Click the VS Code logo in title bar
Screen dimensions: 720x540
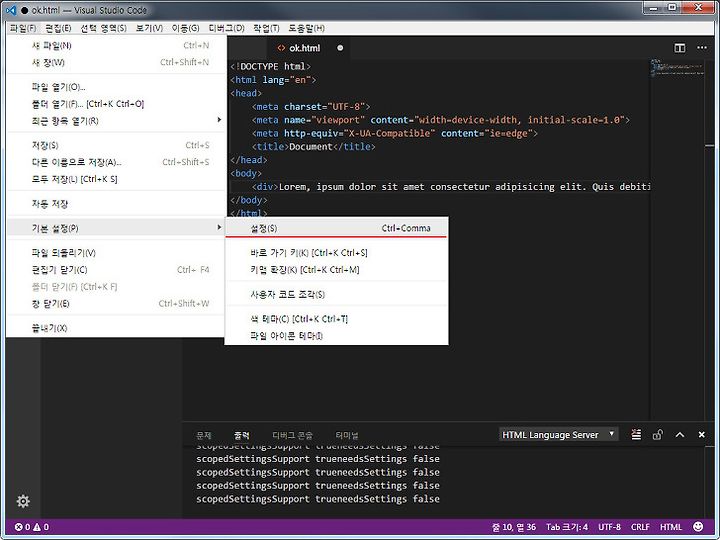[x=11, y=10]
